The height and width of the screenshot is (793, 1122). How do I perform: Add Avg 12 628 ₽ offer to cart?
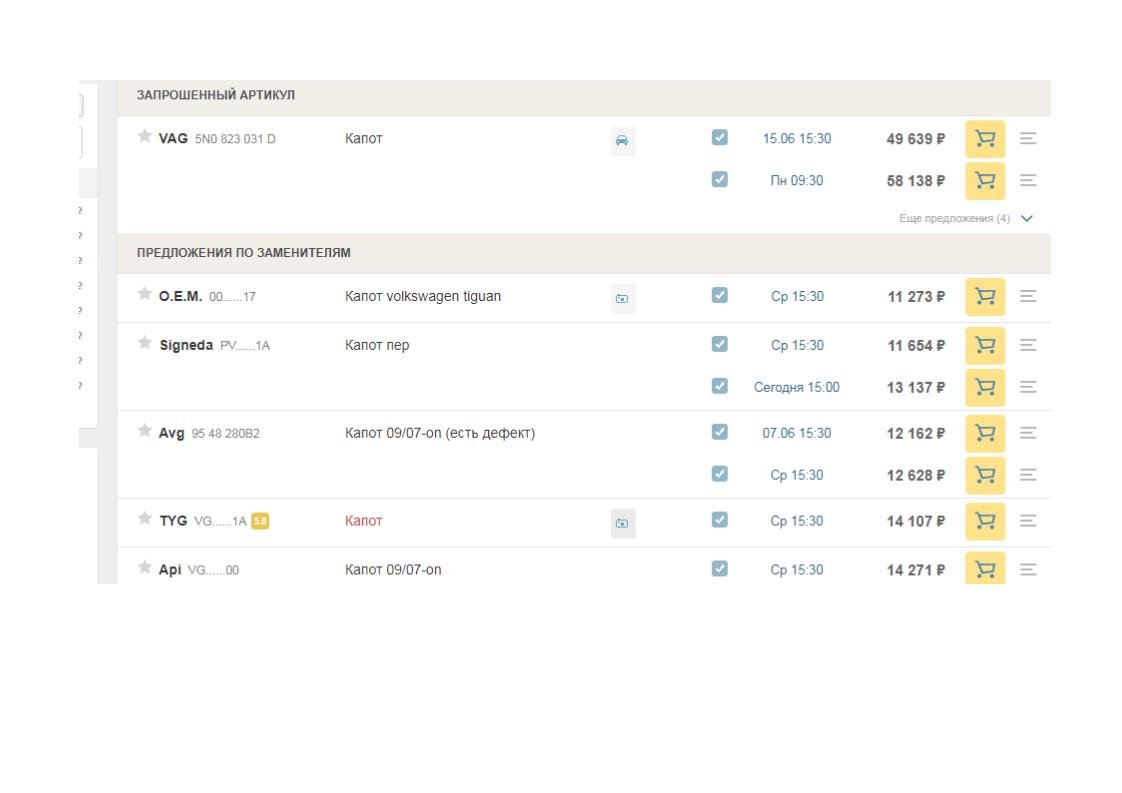tap(985, 475)
